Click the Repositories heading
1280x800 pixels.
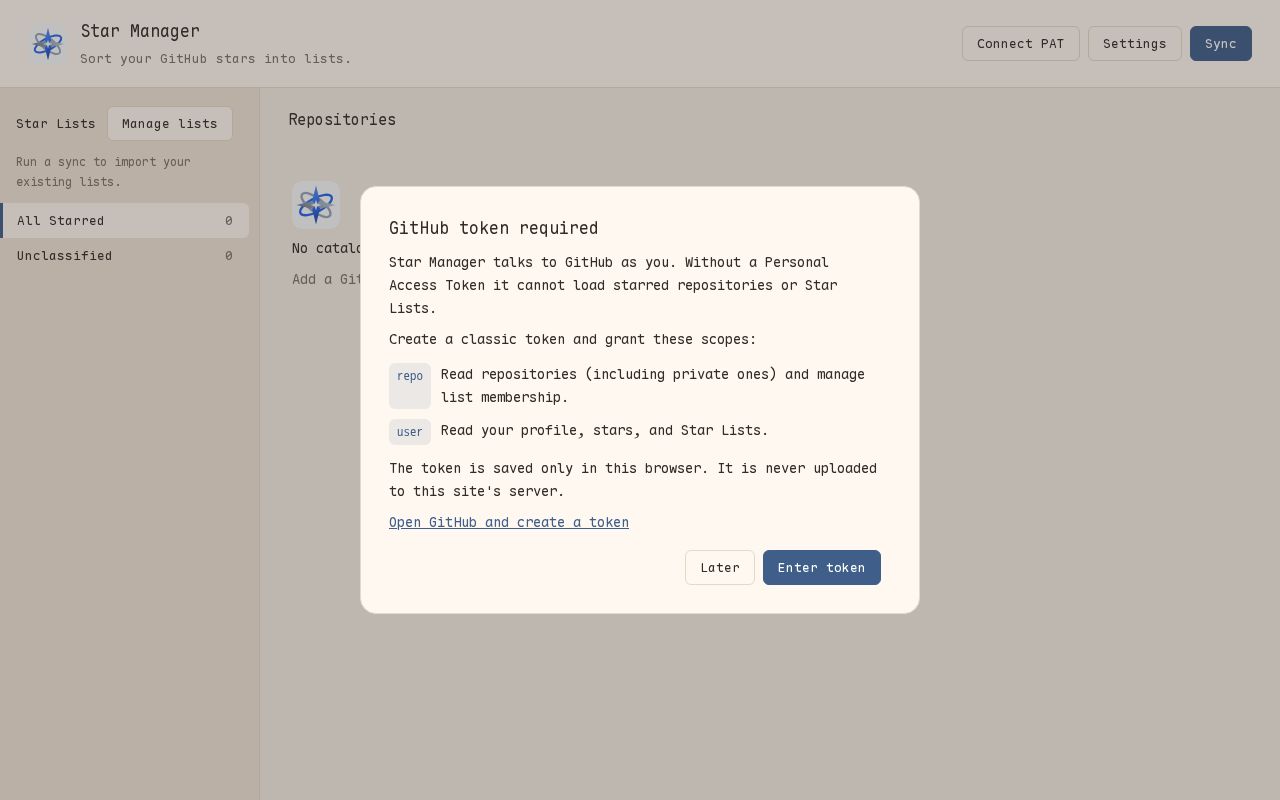click(342, 120)
